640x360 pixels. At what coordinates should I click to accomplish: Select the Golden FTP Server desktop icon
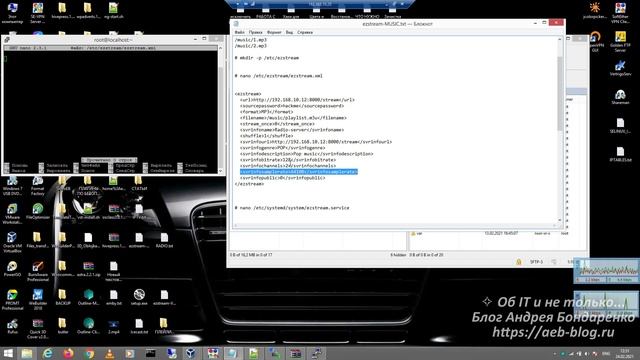pos(620,41)
